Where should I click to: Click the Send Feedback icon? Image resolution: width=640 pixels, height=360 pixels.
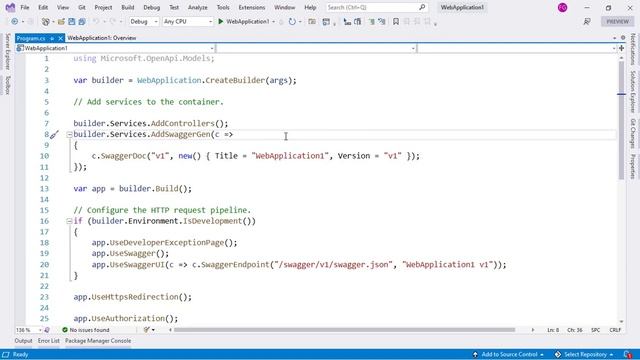pos(587,22)
